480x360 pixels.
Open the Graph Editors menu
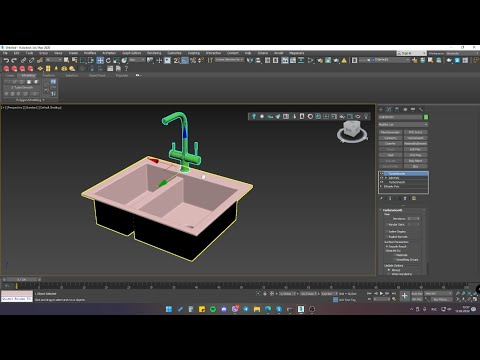click(x=131, y=53)
